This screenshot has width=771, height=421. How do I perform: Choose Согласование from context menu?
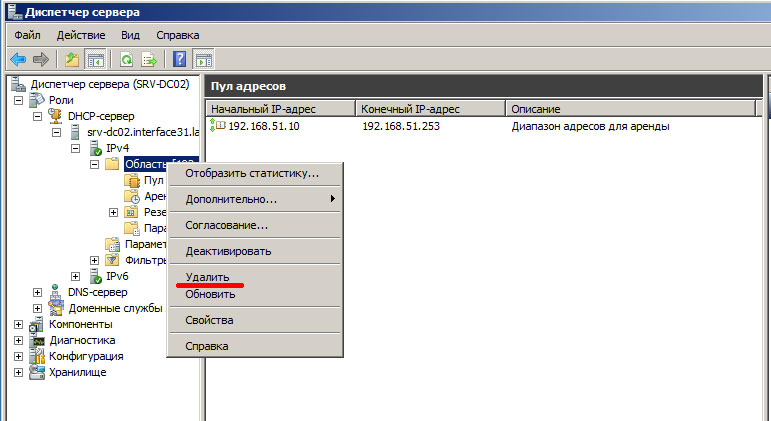tap(255, 225)
